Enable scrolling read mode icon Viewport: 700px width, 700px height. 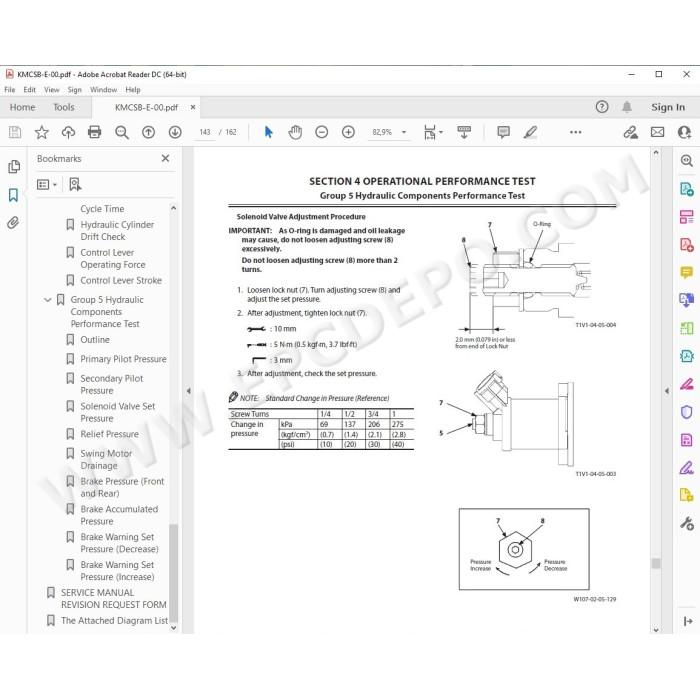[464, 132]
